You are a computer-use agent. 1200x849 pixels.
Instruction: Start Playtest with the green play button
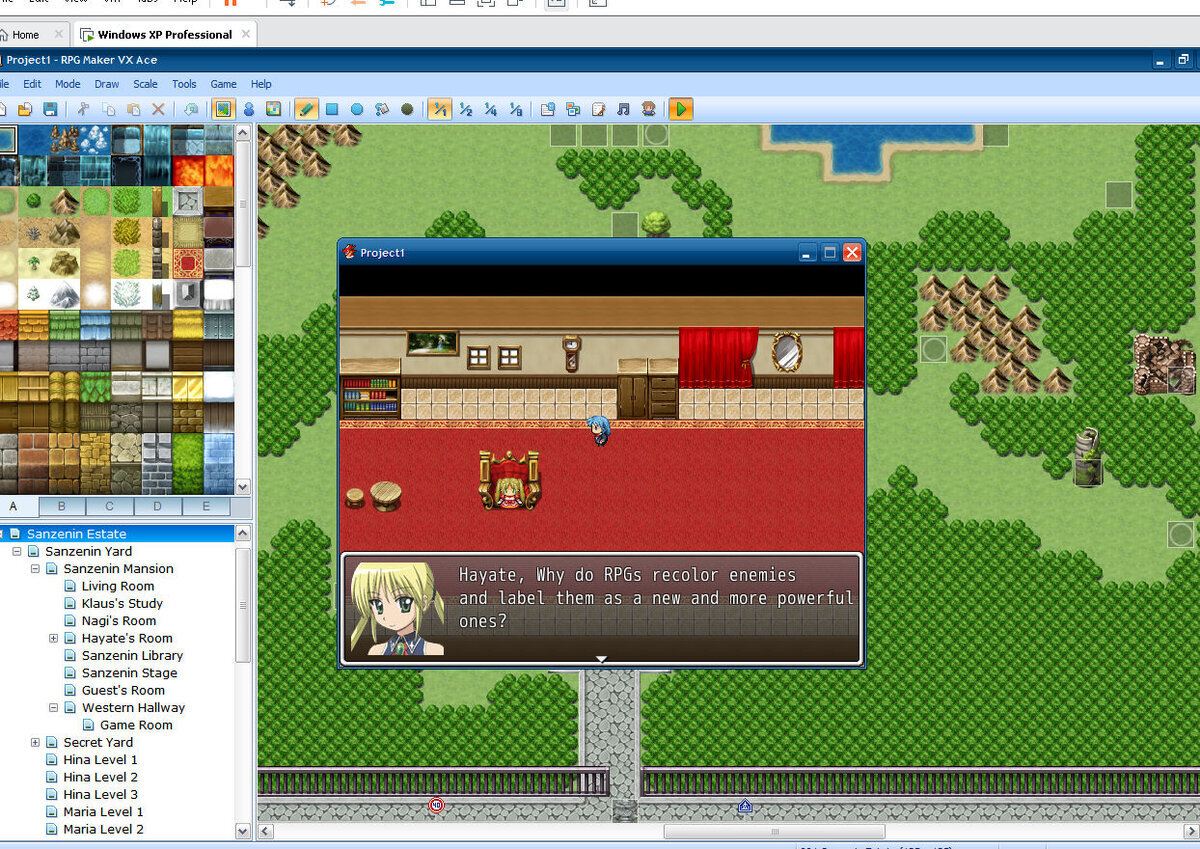pos(681,109)
